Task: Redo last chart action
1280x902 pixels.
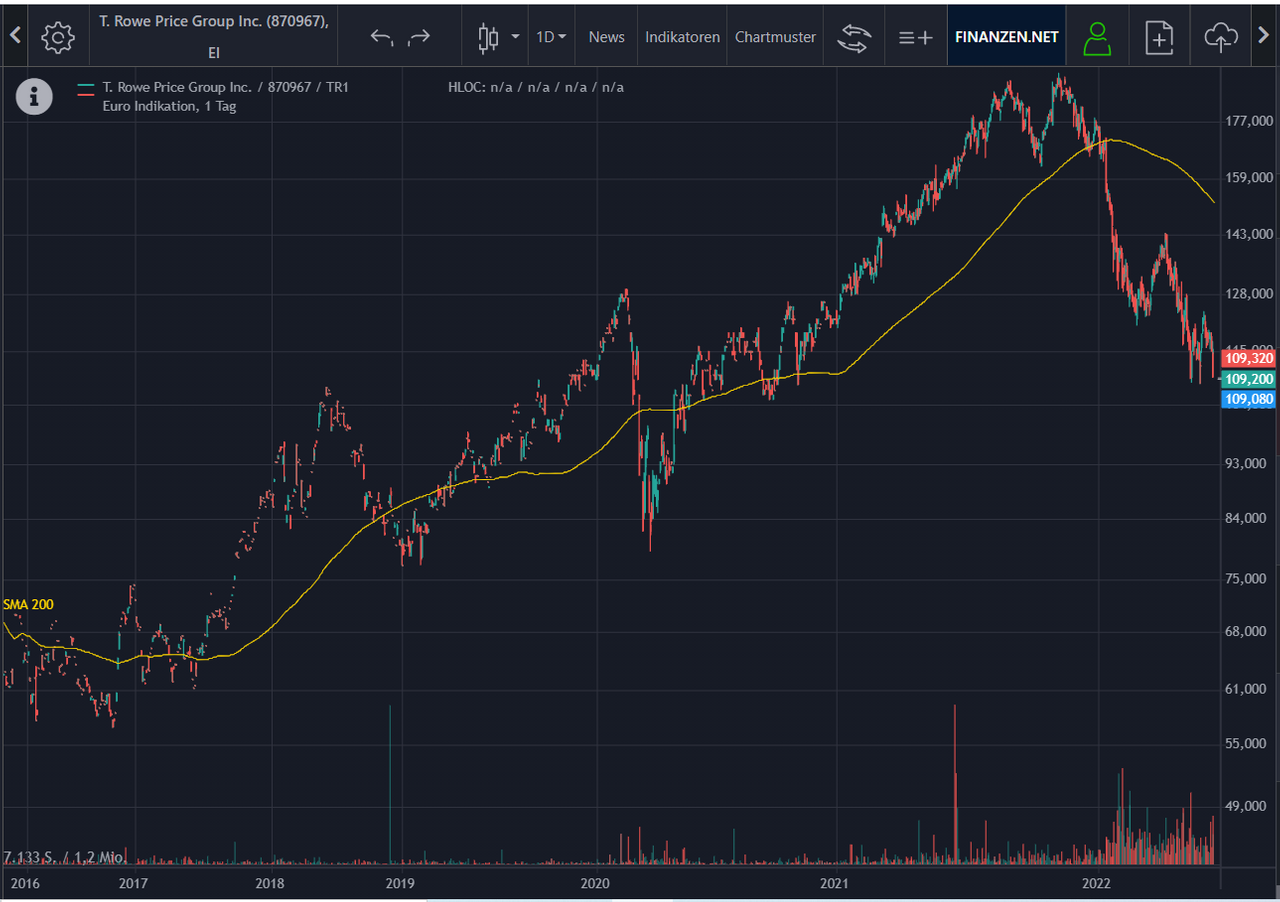Action: tap(419, 37)
